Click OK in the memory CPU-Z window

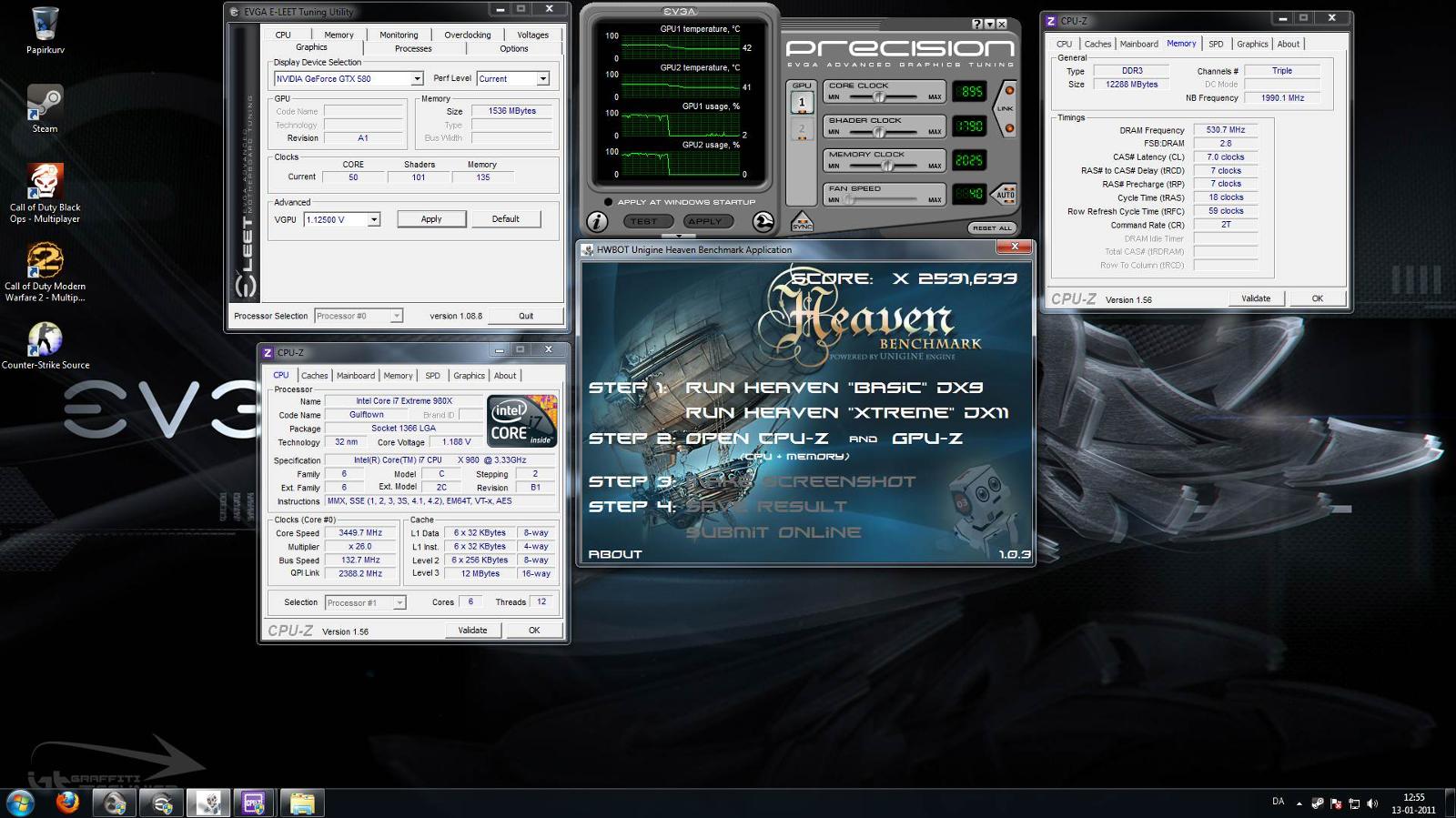coord(1317,298)
